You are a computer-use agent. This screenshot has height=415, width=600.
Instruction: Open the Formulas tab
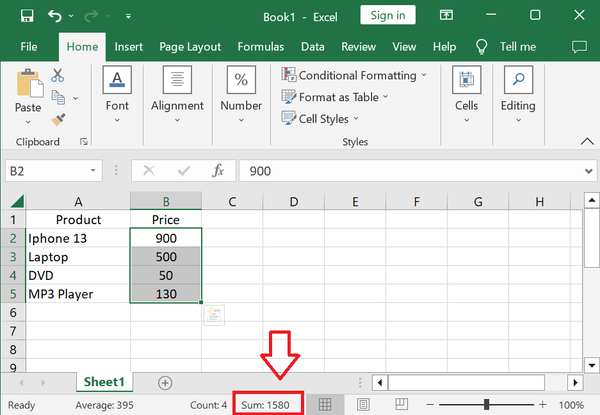point(261,47)
